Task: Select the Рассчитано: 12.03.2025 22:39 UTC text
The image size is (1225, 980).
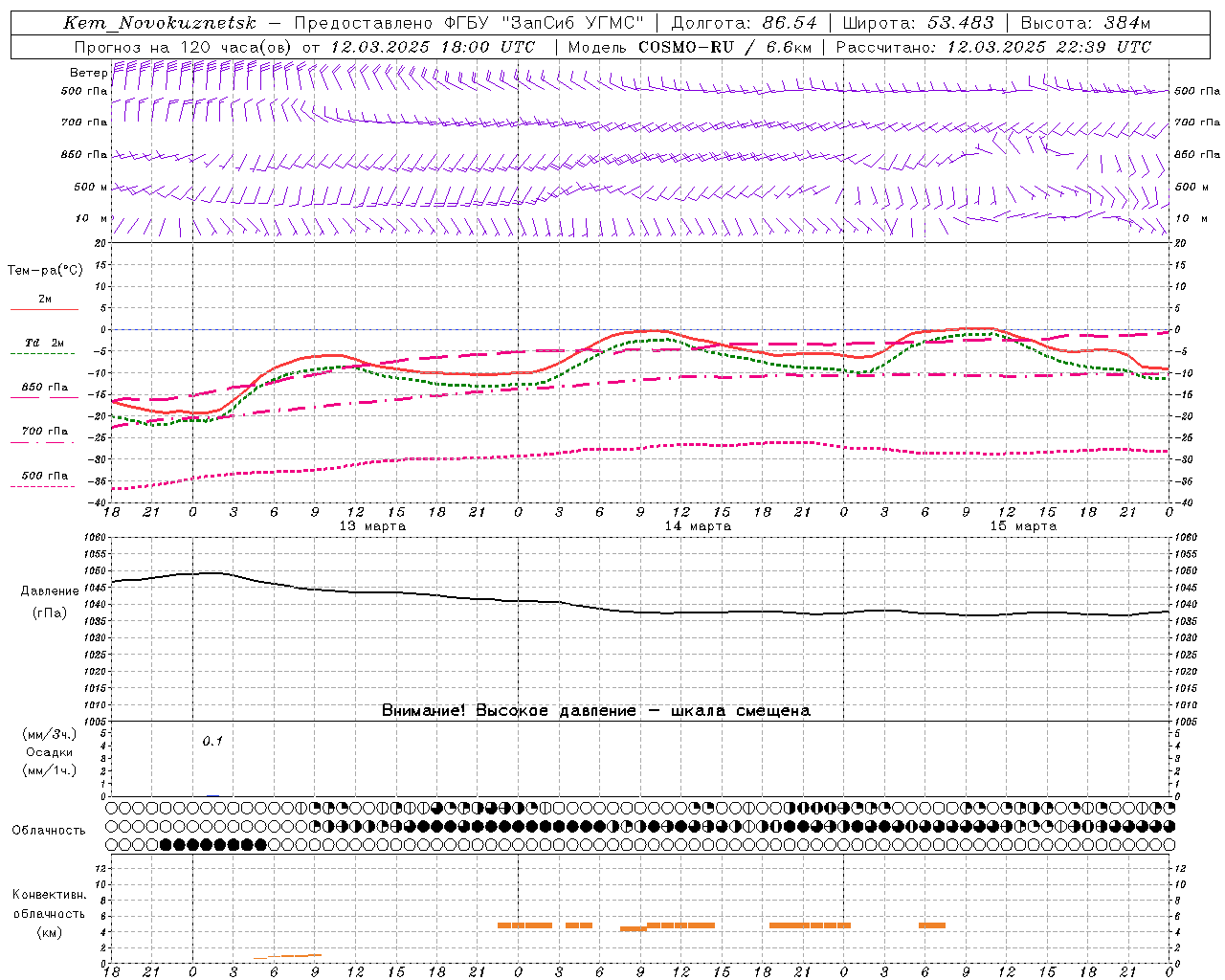Action: click(x=993, y=47)
